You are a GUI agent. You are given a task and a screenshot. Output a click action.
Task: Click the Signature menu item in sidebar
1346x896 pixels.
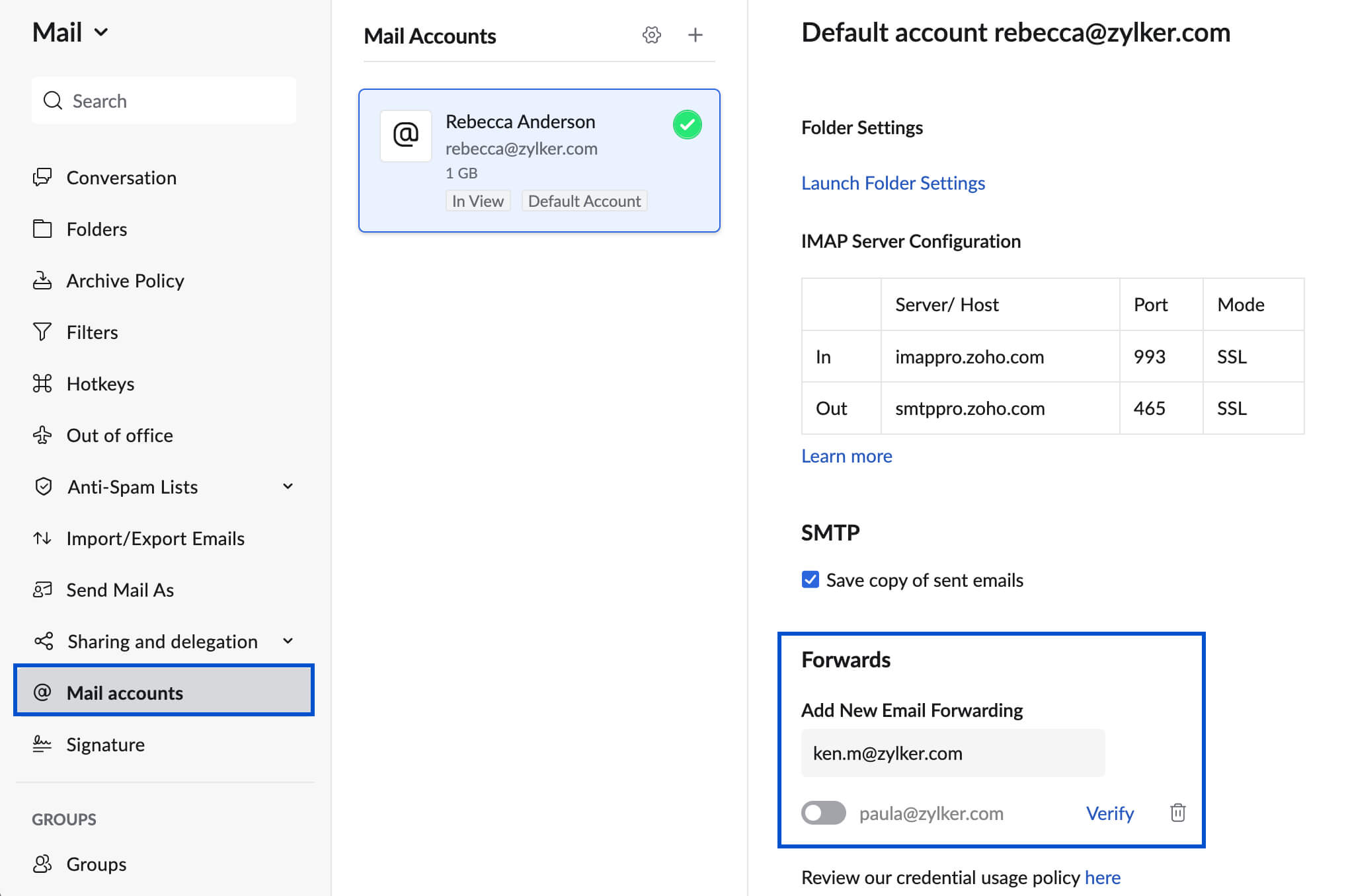pos(106,744)
